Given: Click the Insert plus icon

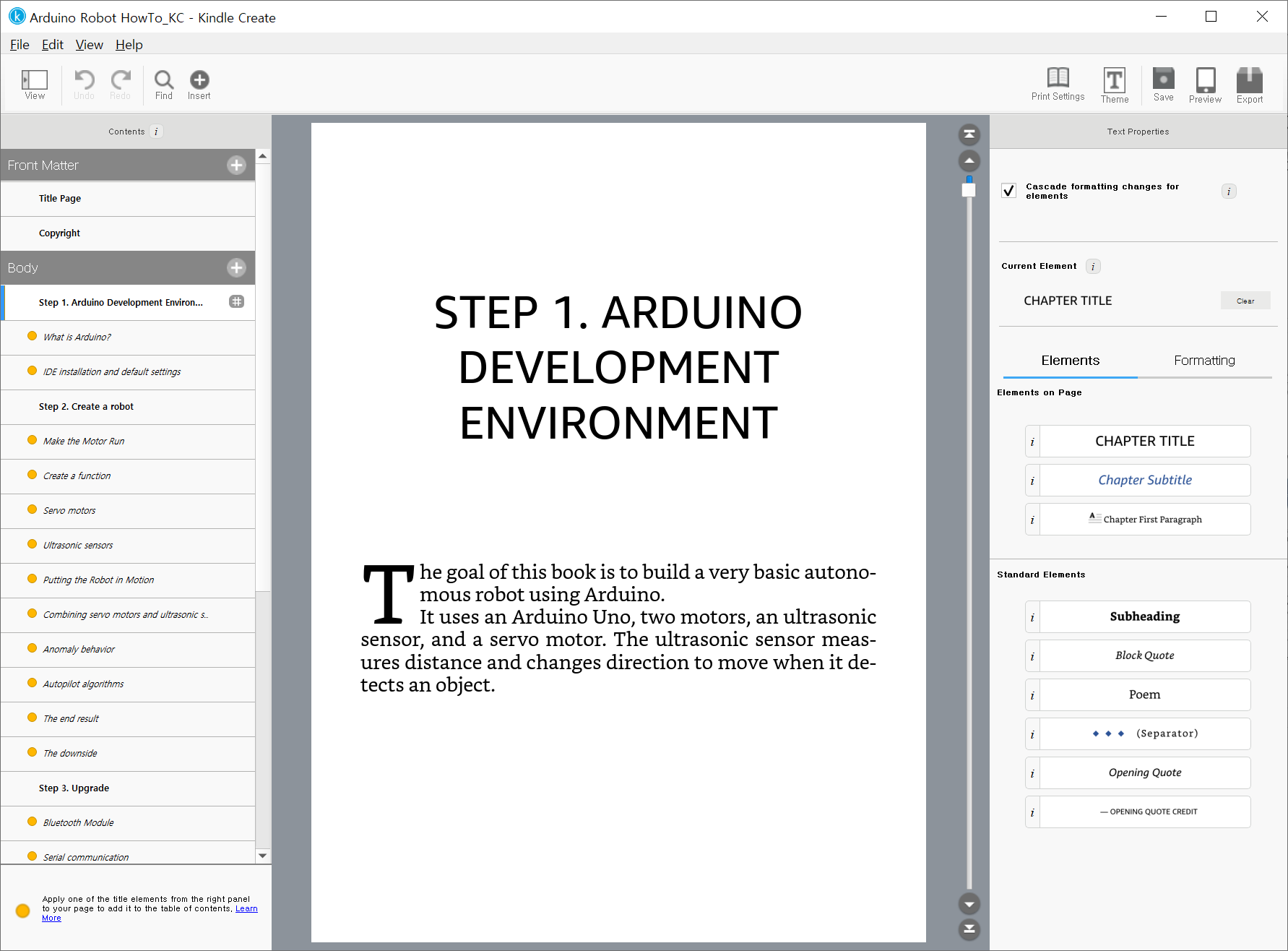Looking at the screenshot, I should coord(199,79).
